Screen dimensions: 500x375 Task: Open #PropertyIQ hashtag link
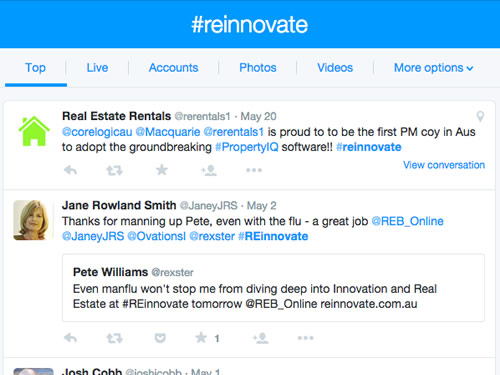pyautogui.click(x=247, y=147)
